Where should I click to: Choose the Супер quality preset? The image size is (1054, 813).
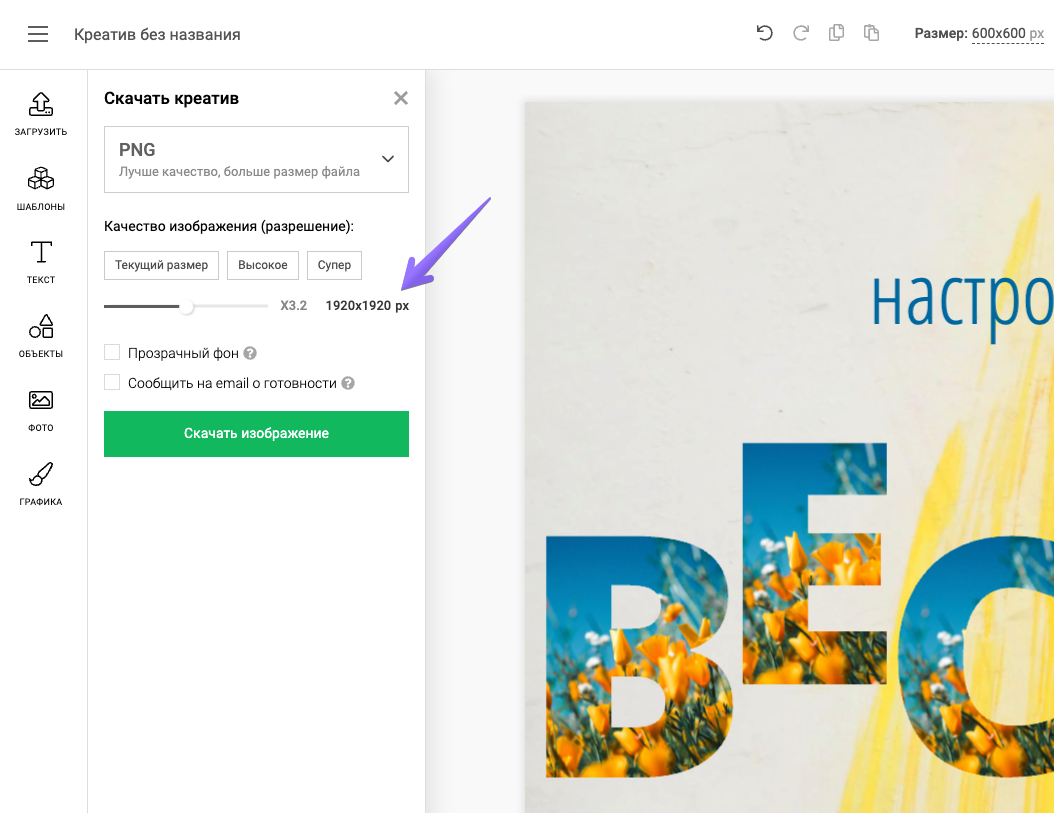click(x=334, y=265)
